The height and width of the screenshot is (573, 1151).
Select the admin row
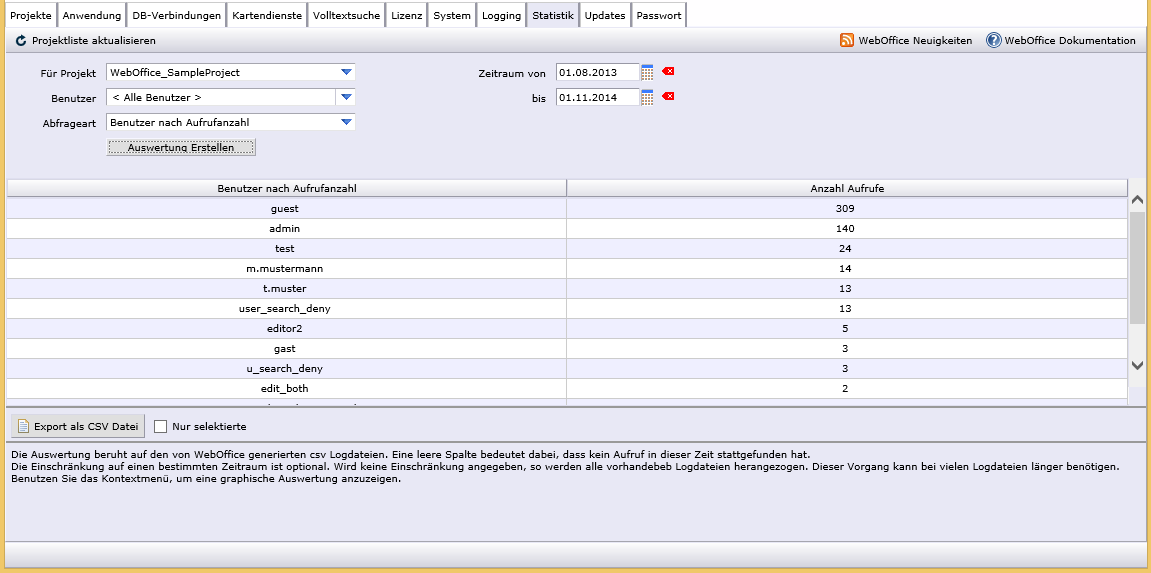(x=567, y=228)
